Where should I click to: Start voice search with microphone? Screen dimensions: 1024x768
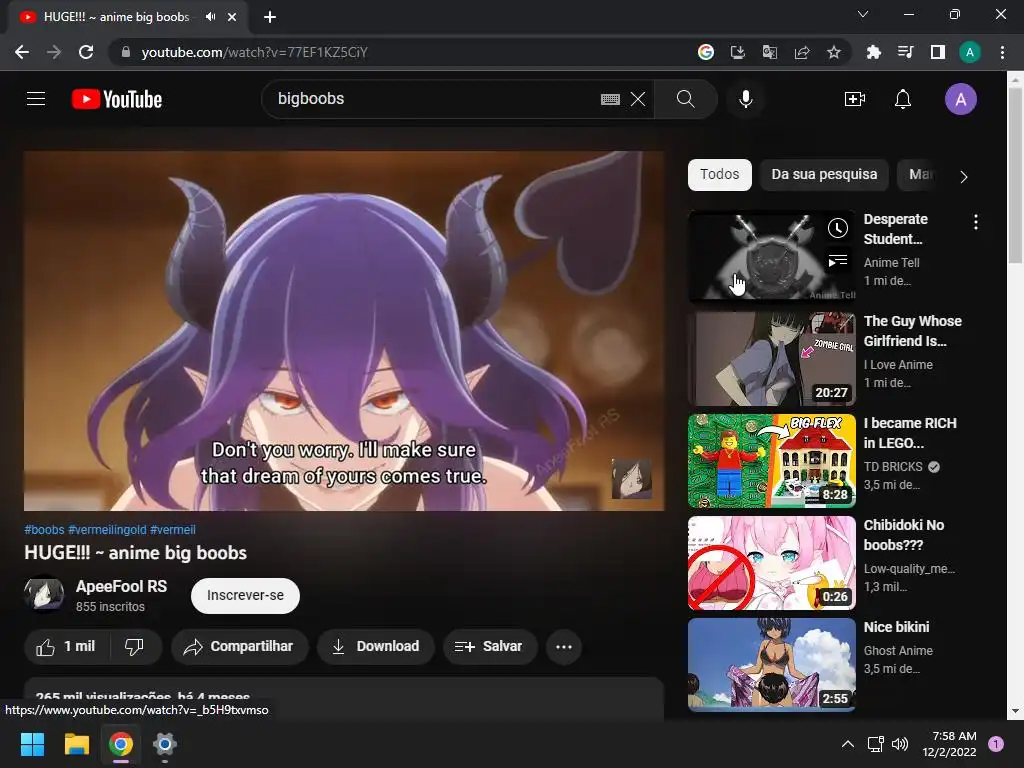coord(746,99)
